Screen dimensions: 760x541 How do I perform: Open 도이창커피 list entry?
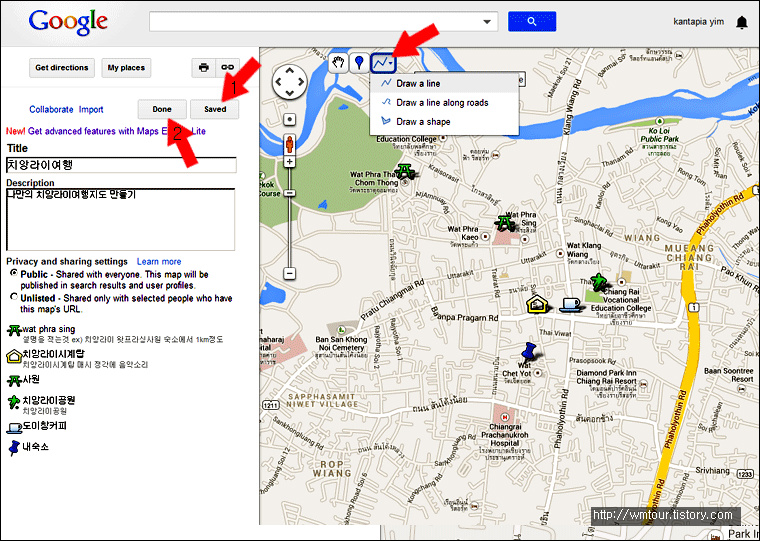coord(45,426)
